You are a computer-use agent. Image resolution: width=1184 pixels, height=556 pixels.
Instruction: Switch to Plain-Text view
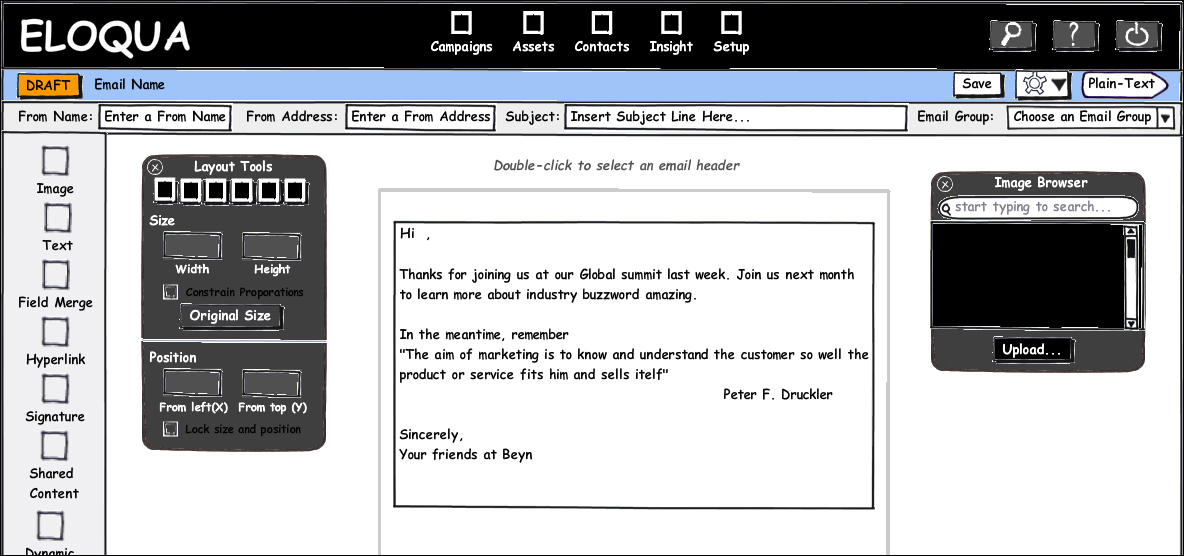click(x=1124, y=84)
